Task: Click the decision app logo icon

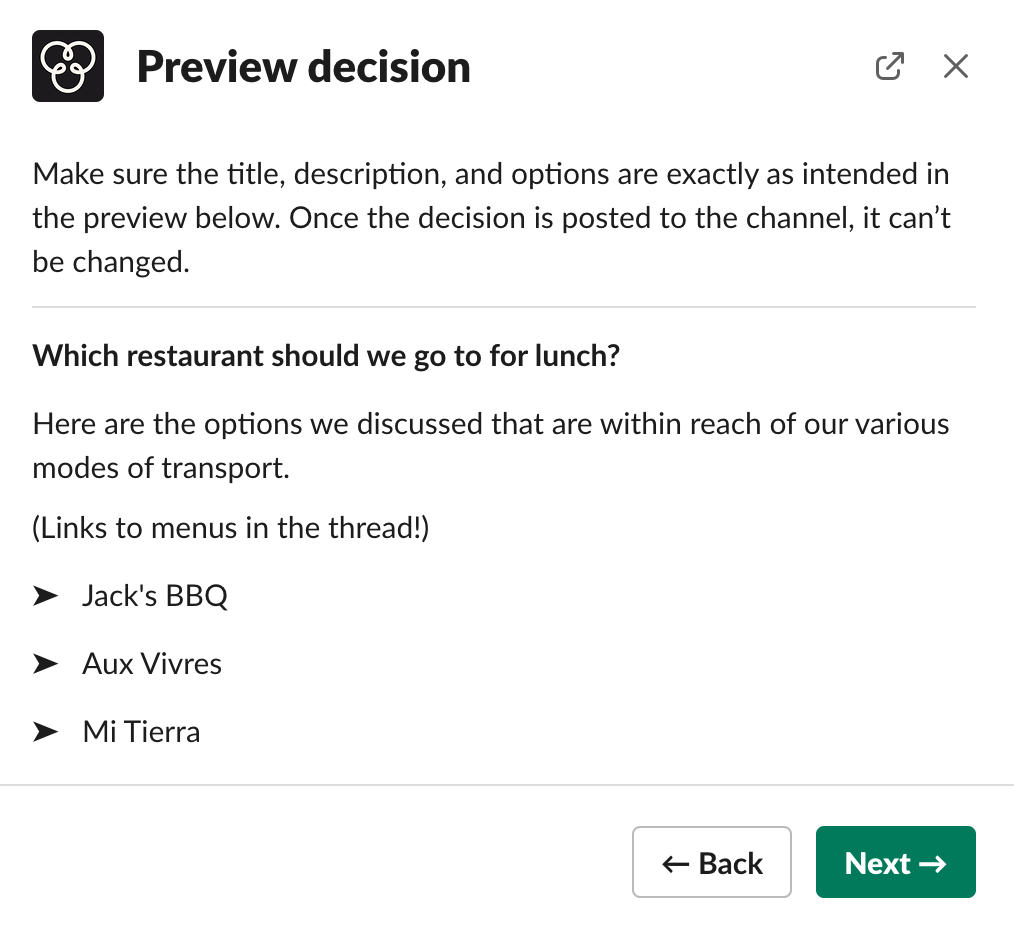Action: pos(67,65)
